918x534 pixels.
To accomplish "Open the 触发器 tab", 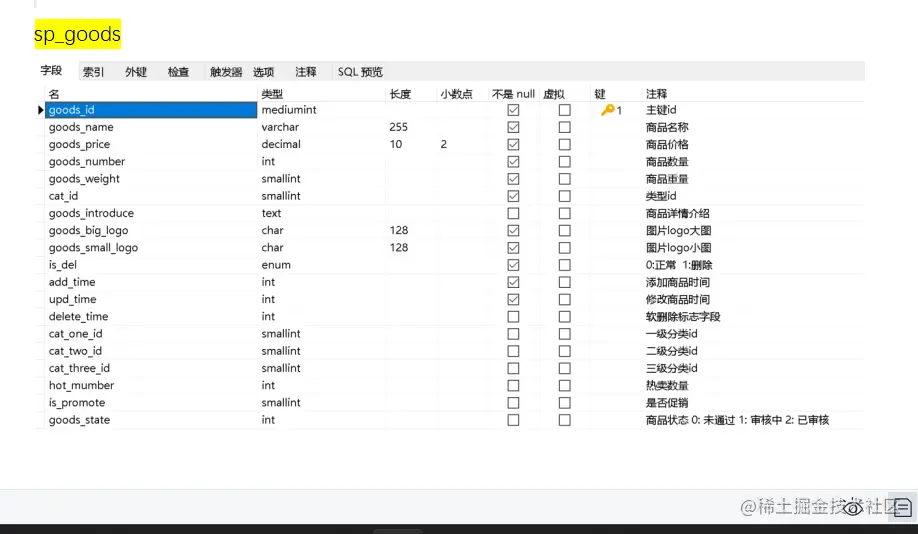I will pyautogui.click(x=226, y=71).
